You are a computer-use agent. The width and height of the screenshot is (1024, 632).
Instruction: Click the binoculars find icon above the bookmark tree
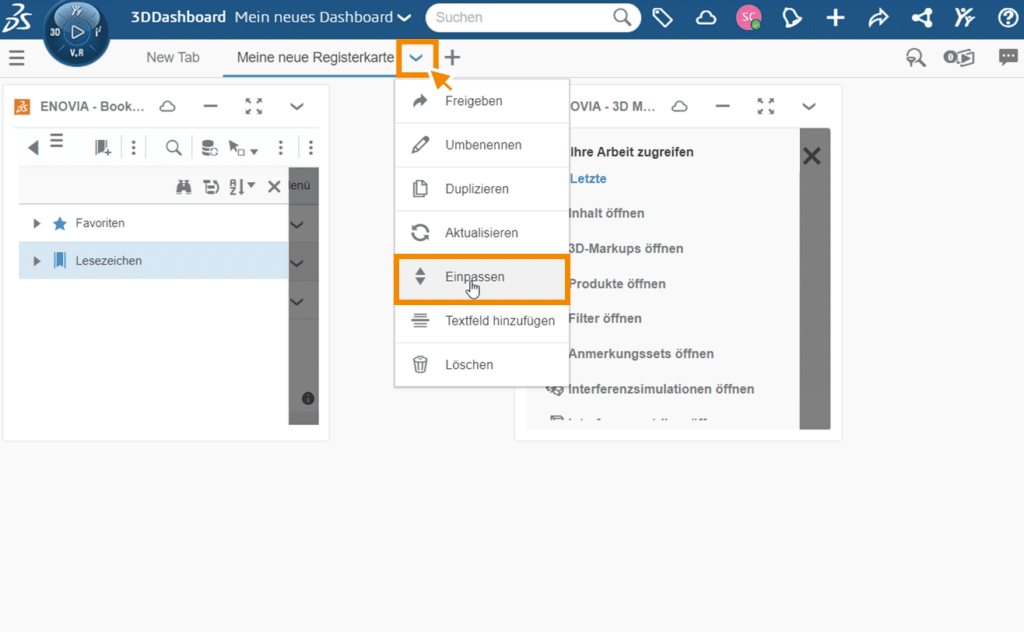pos(186,186)
